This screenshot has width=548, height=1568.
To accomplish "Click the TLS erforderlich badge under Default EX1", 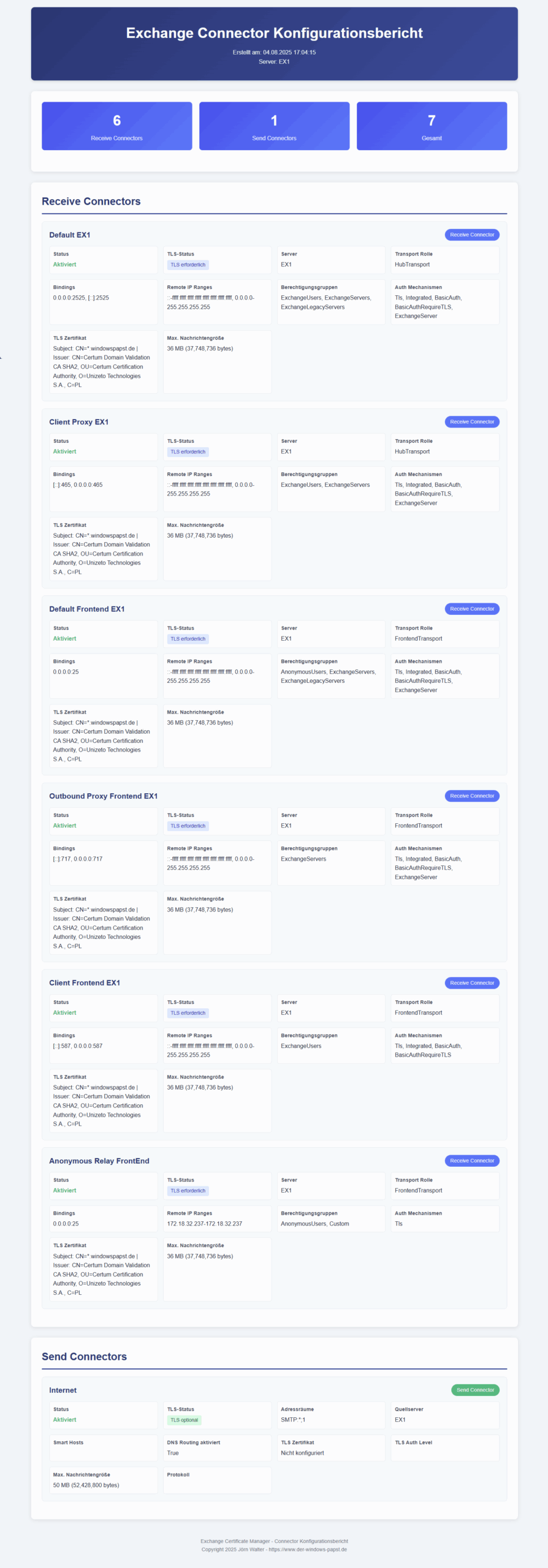I will pos(188,265).
